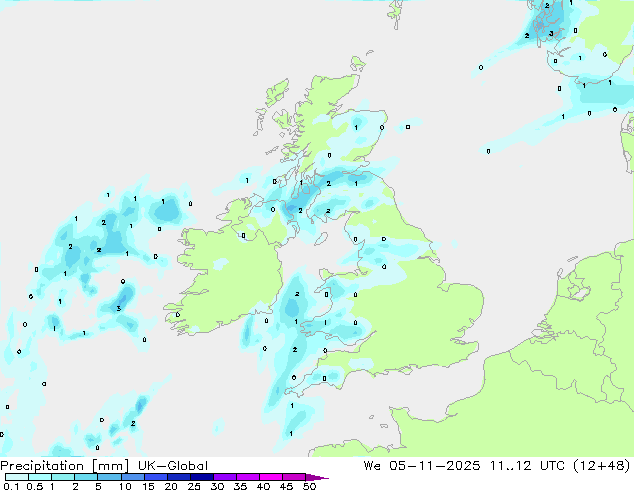Select the 0.5–1 mm legend color swatch
The height and width of the screenshot is (490, 634).
(x=40, y=477)
